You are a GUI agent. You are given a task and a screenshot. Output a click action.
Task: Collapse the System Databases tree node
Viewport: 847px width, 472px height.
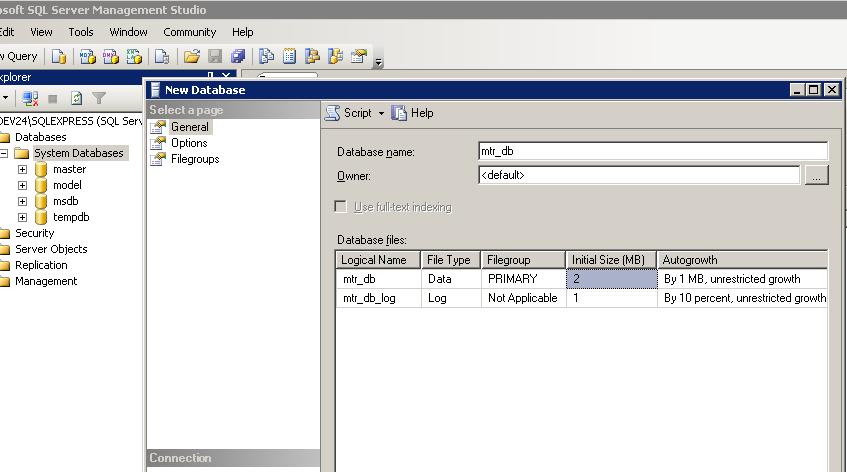(x=4, y=153)
